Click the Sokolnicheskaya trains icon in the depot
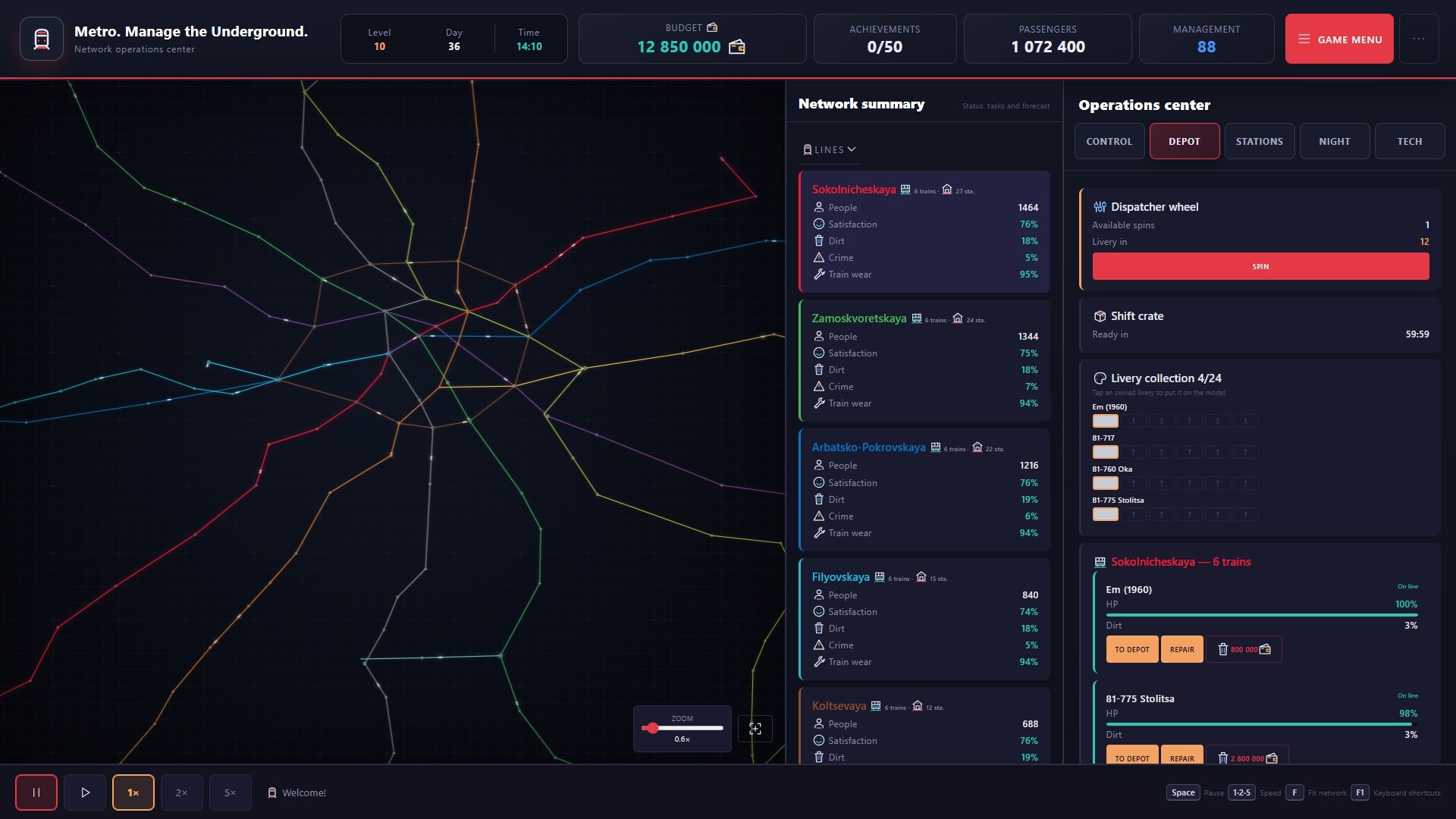 tap(1100, 562)
